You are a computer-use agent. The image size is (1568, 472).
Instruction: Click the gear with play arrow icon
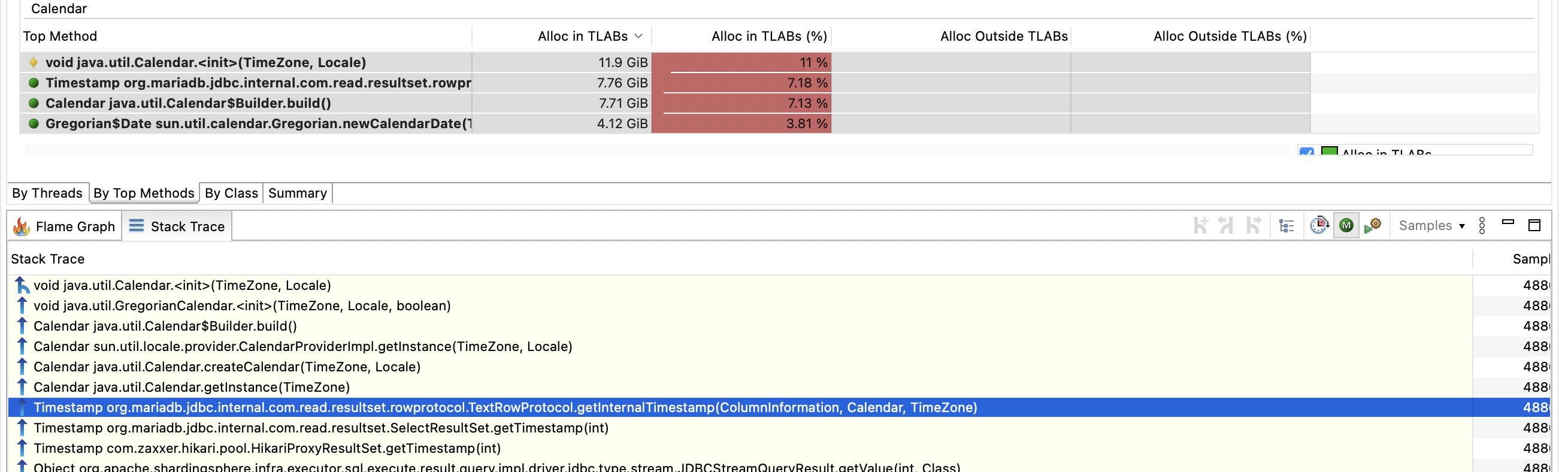[1373, 226]
